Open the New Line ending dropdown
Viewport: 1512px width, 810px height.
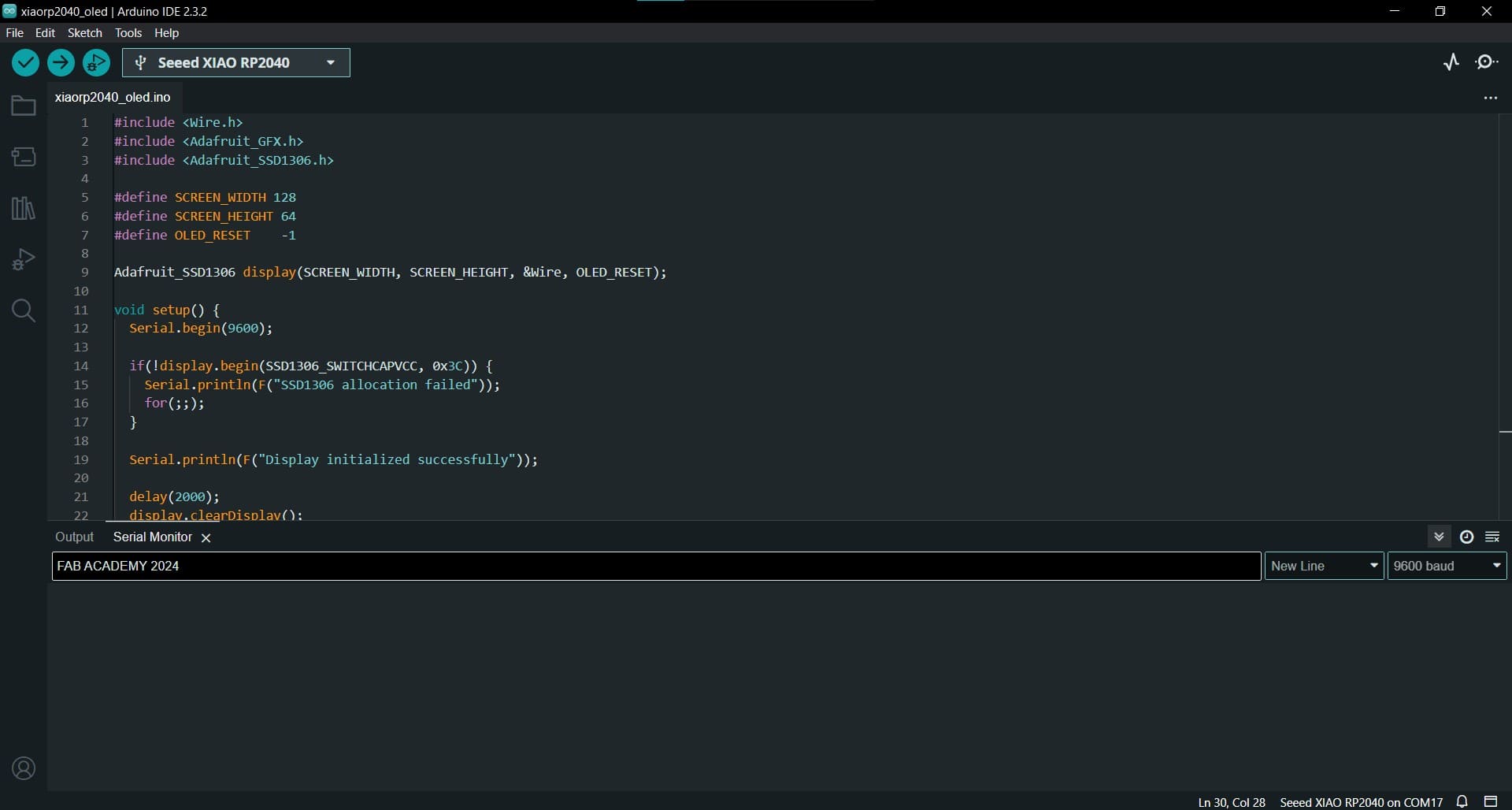(x=1325, y=566)
